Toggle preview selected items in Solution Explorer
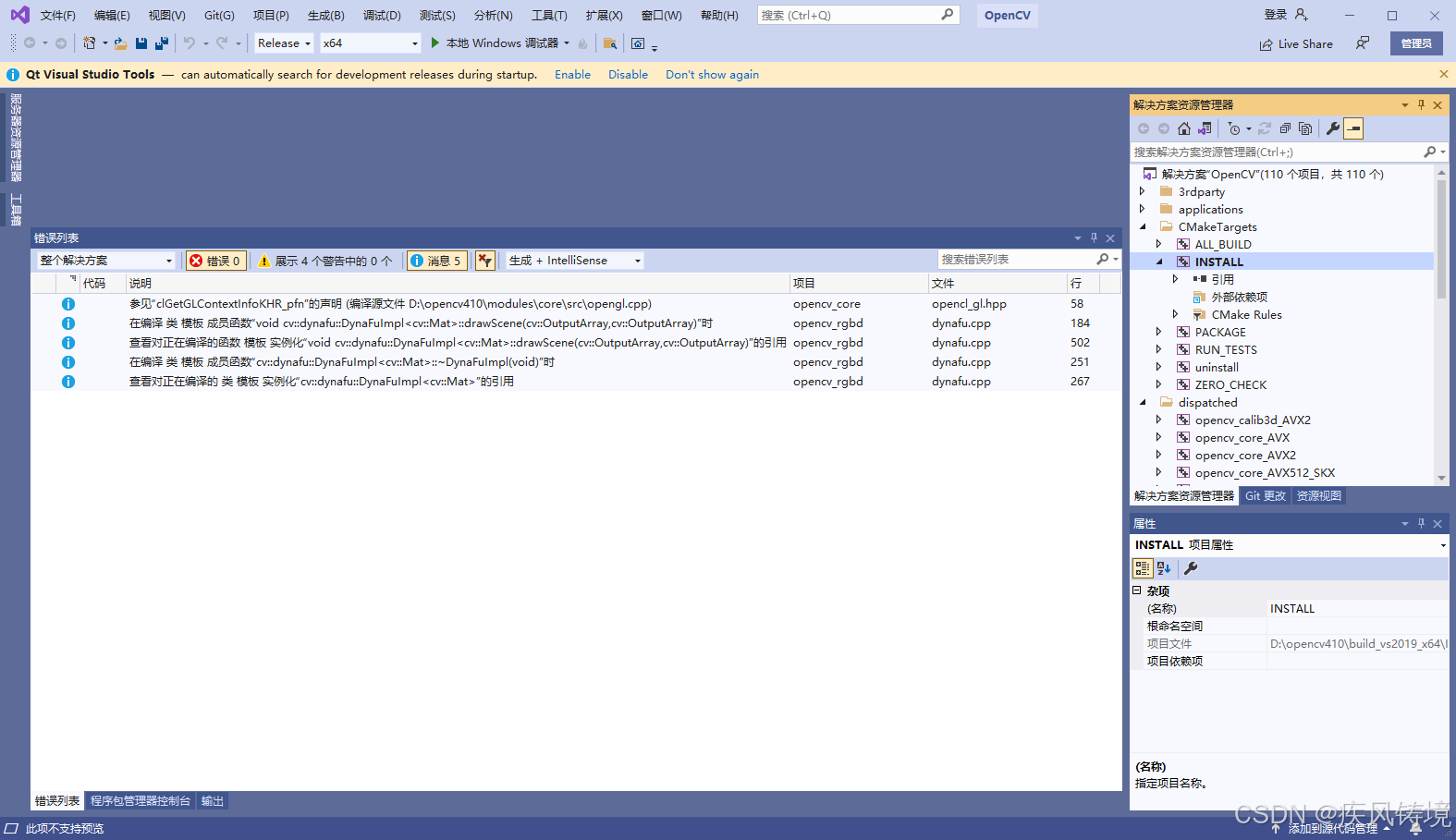 point(1353,128)
